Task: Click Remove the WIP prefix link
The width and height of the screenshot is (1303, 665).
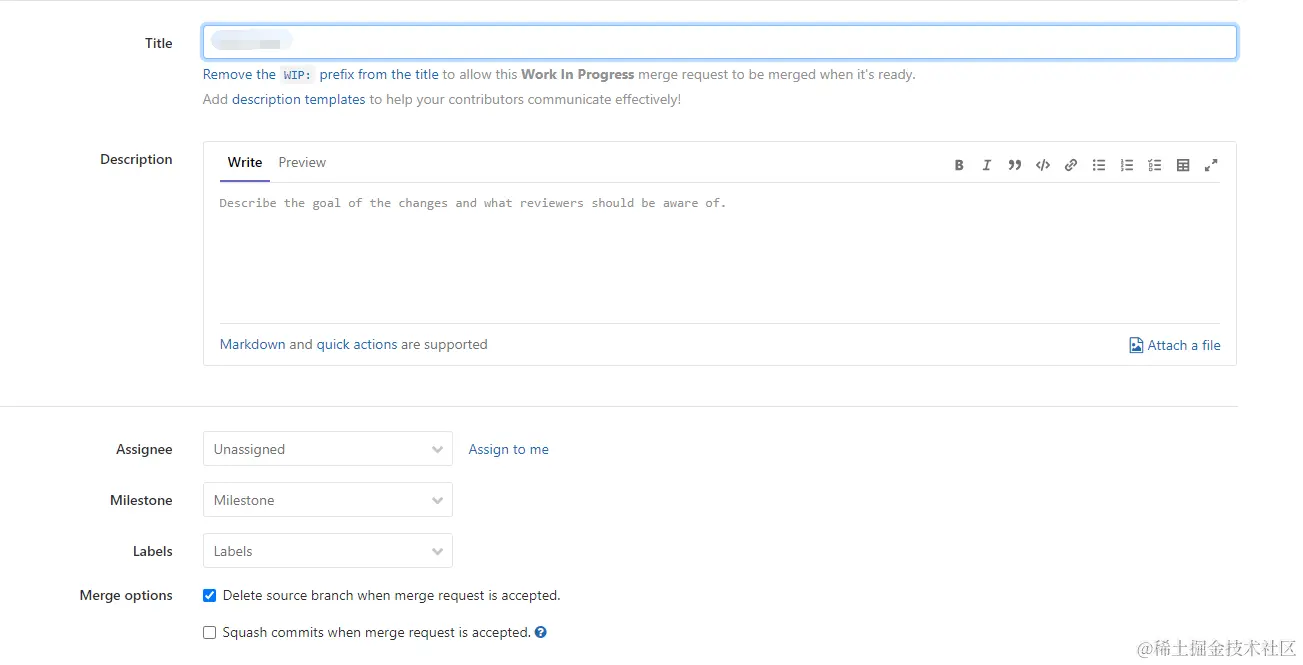Action: (x=321, y=74)
